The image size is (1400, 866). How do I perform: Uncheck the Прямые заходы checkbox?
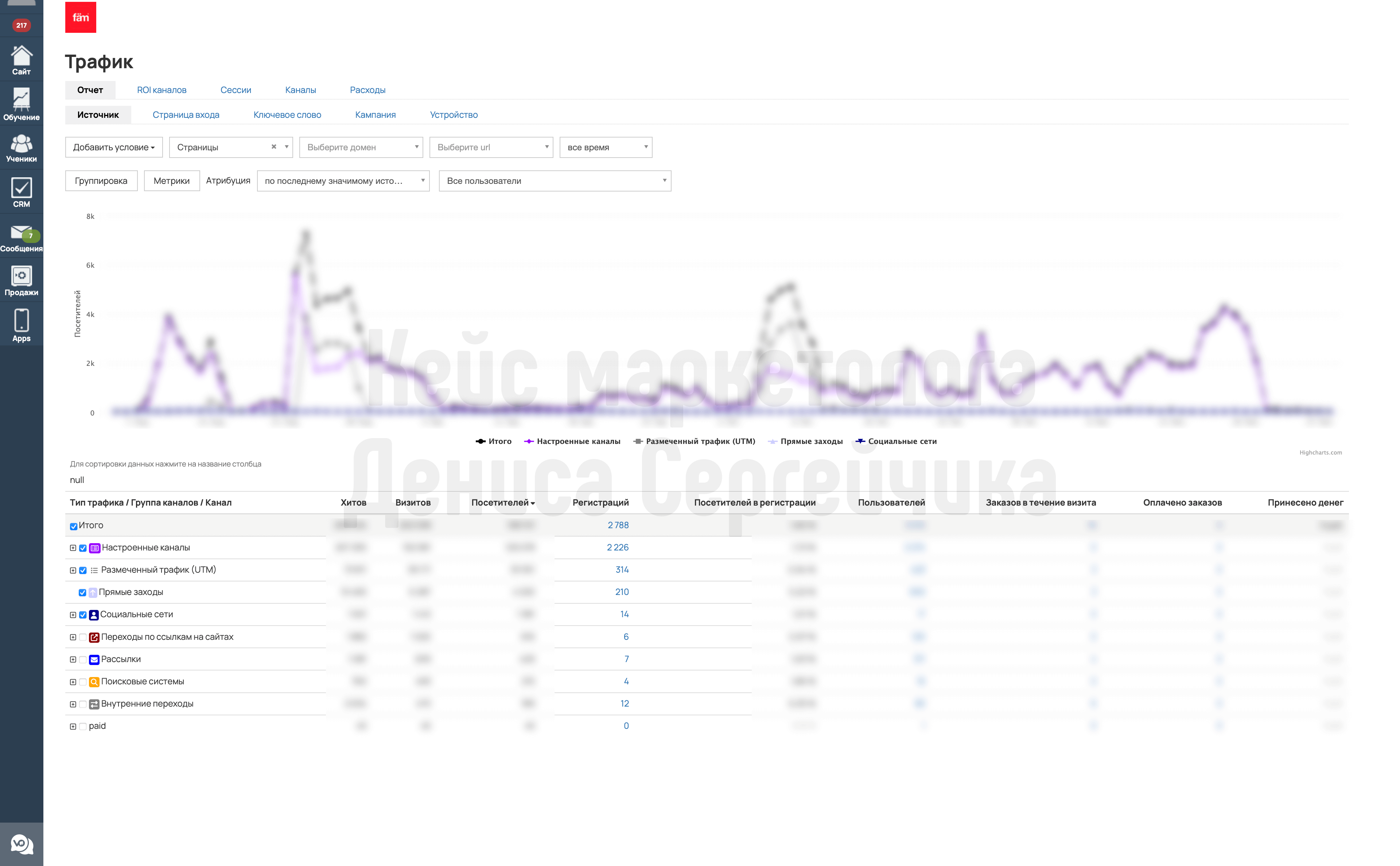(82, 593)
